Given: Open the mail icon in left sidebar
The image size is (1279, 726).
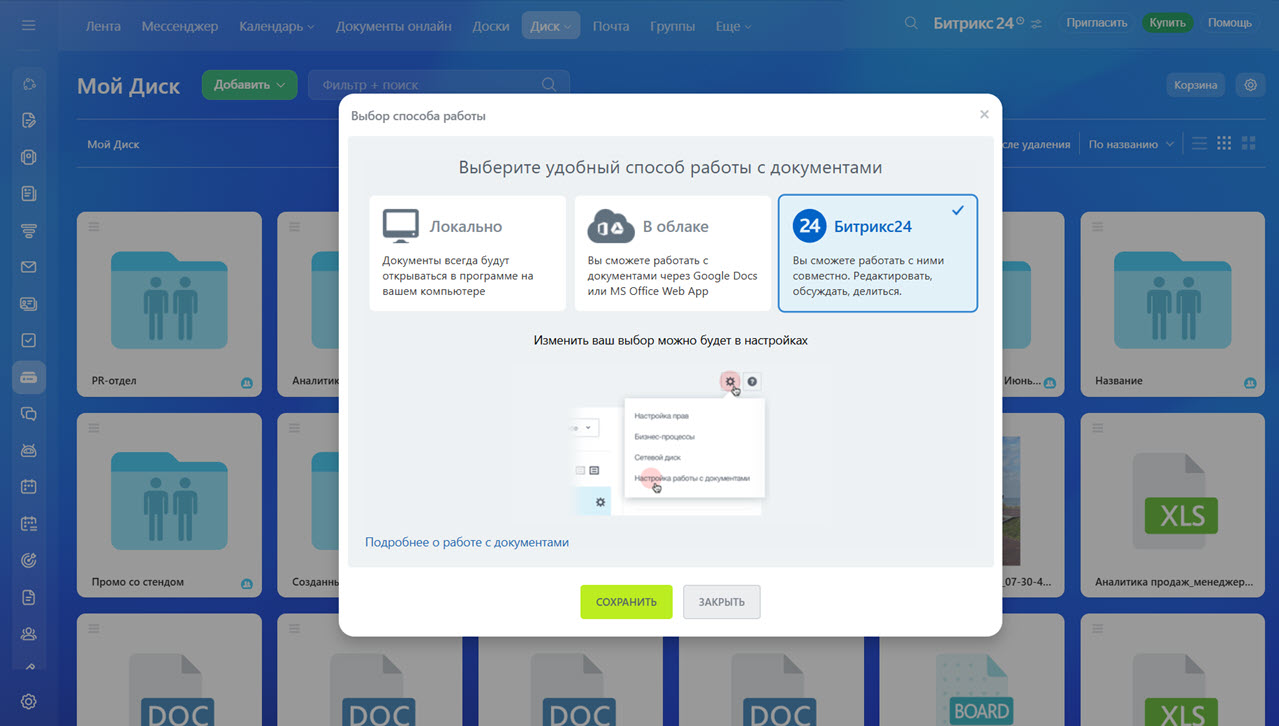Looking at the screenshot, I should point(29,267).
